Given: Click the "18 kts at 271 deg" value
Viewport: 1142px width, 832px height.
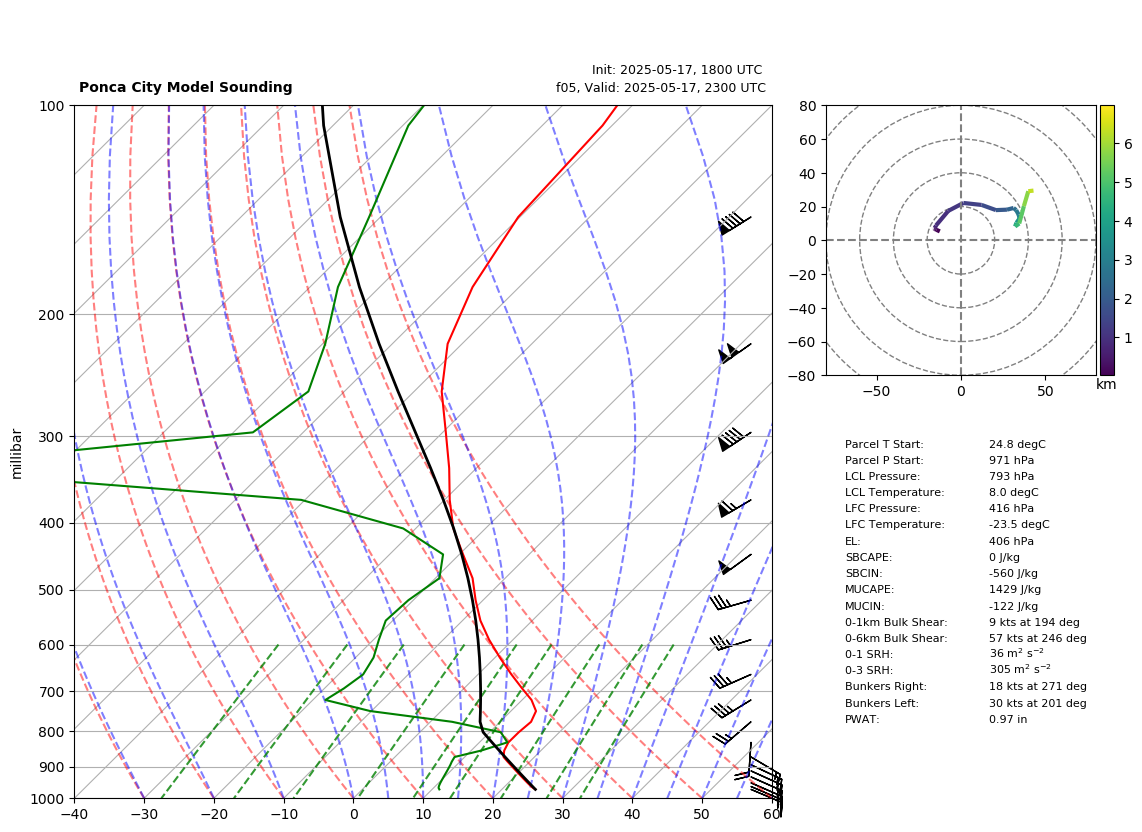Looking at the screenshot, I should click(x=1037, y=686).
